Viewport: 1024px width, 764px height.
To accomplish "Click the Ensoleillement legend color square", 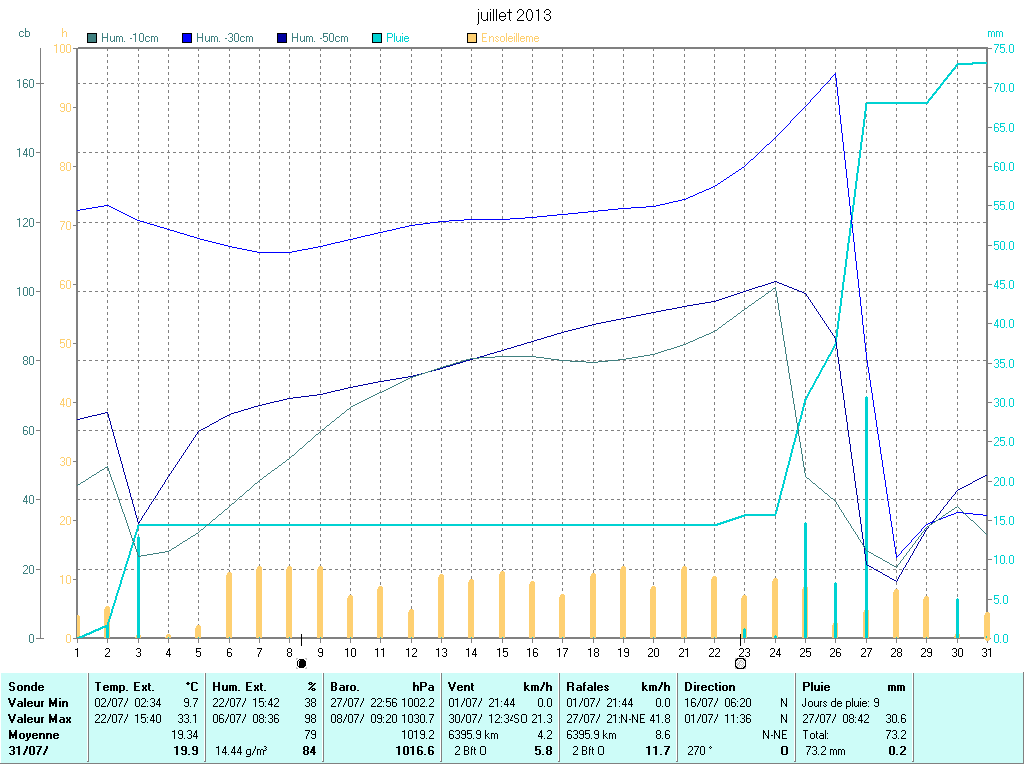I will (x=472, y=38).
